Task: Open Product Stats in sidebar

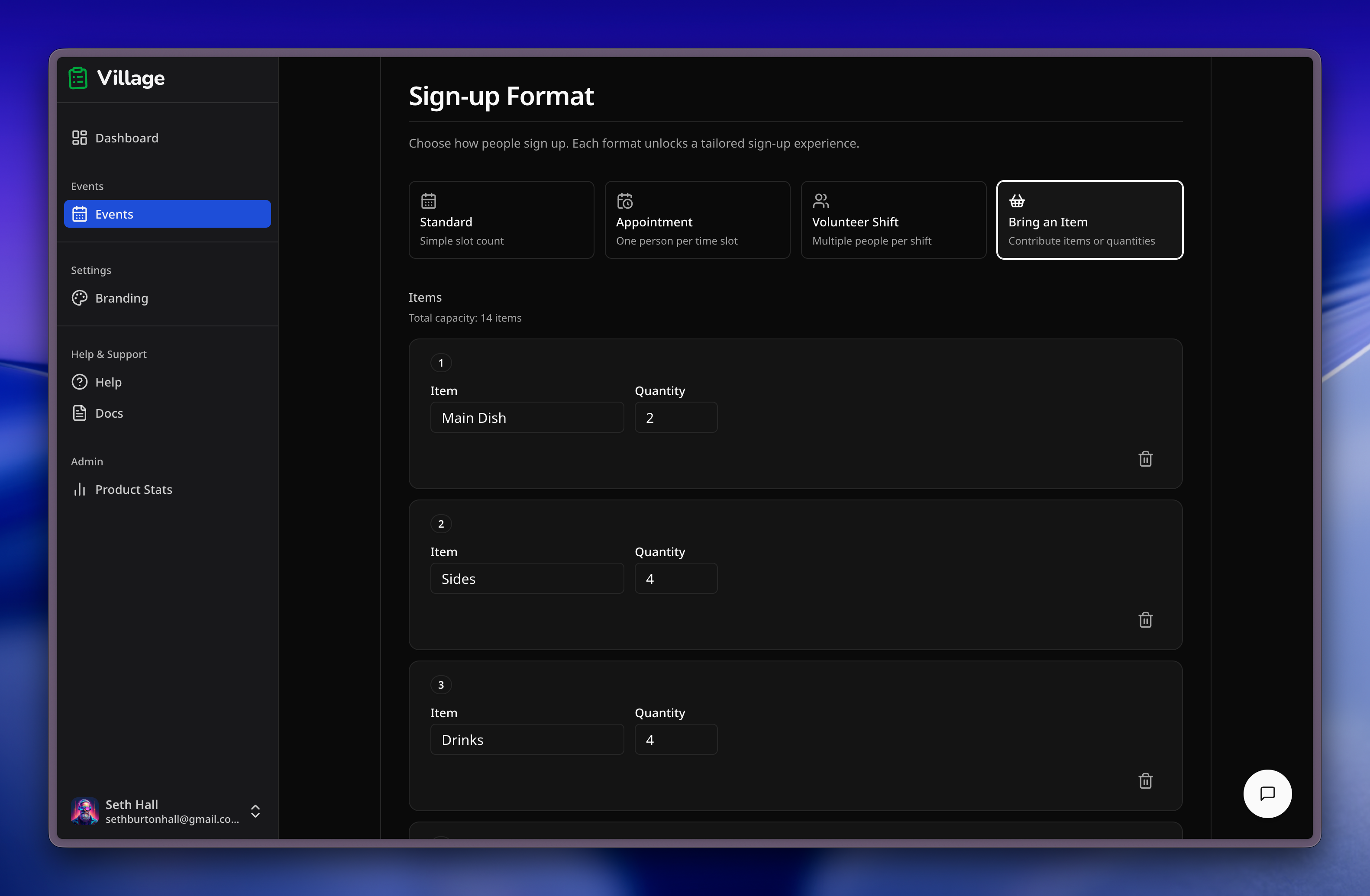Action: click(133, 489)
